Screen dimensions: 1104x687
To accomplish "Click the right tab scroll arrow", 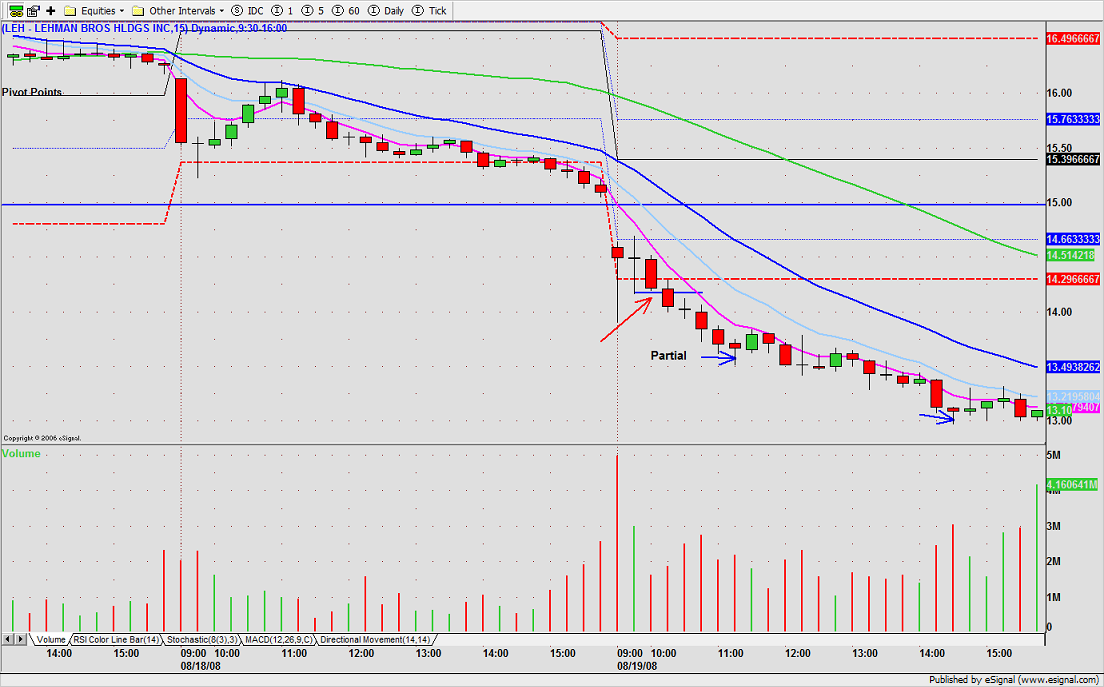I will pos(20,639).
